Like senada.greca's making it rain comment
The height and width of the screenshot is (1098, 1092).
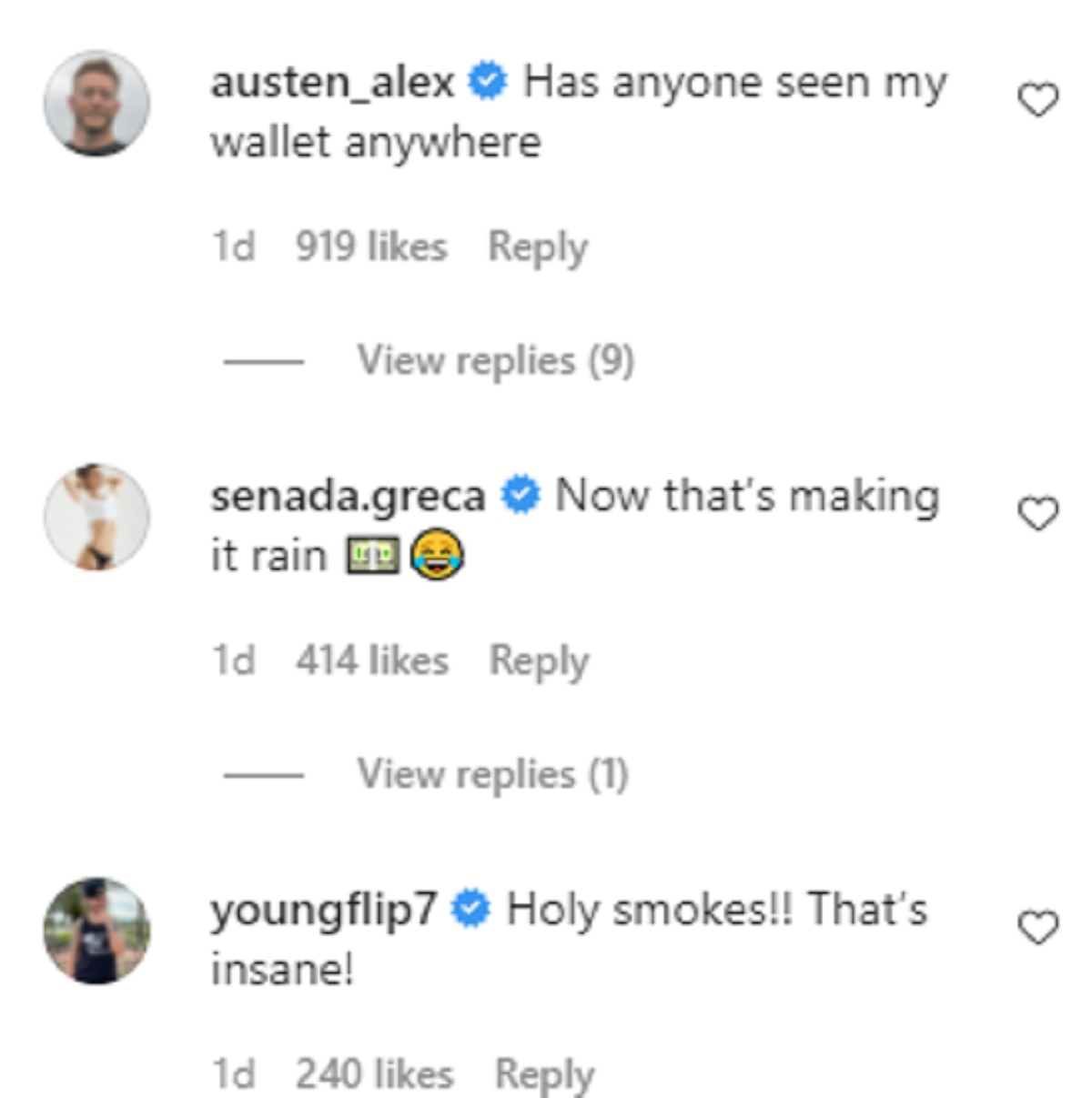[x=1037, y=514]
